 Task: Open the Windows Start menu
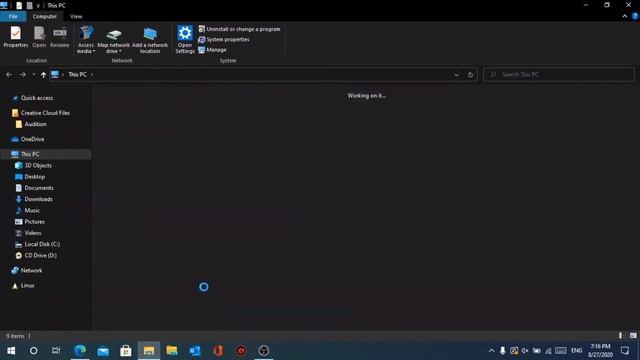coord(11,351)
